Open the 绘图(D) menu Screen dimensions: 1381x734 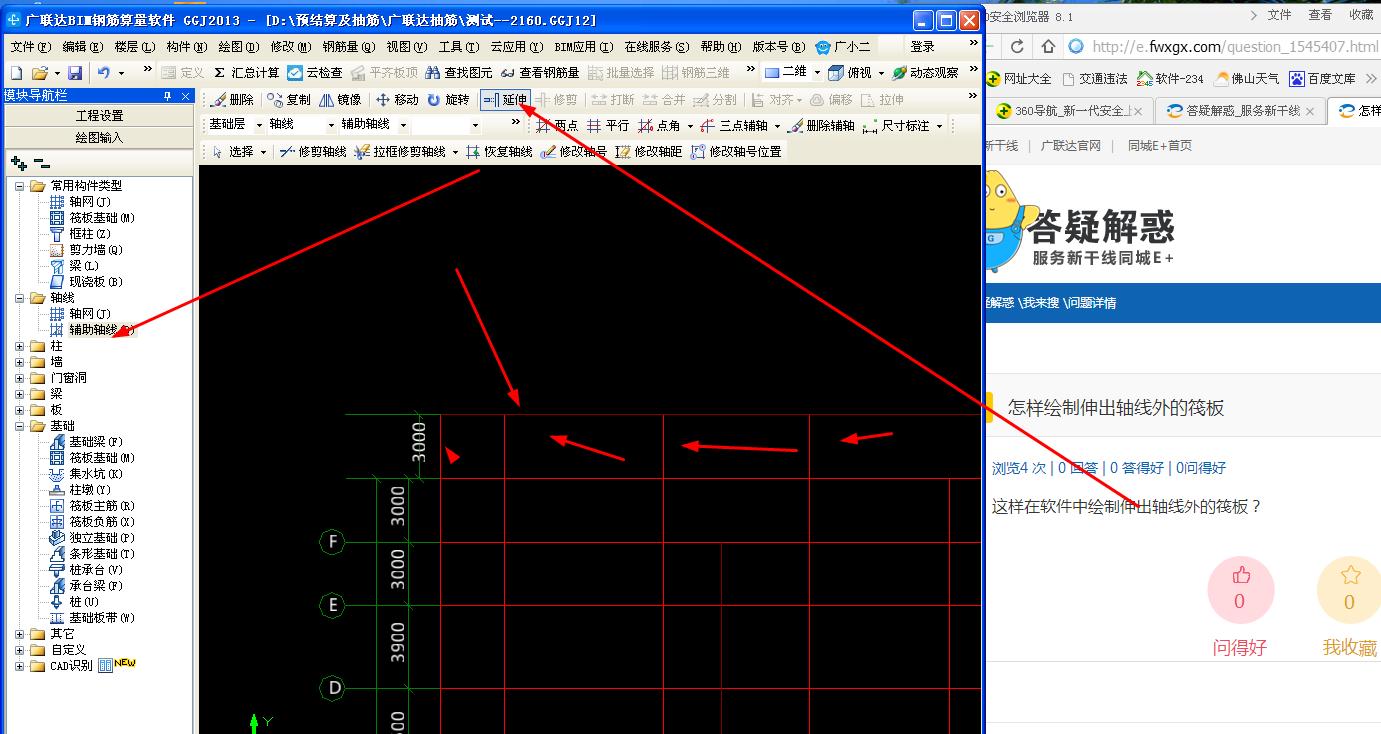(x=239, y=47)
